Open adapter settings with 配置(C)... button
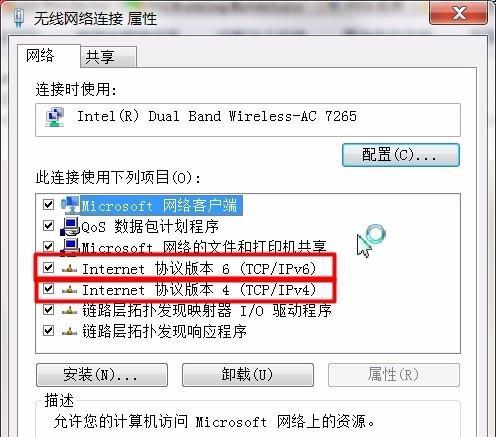The height and width of the screenshot is (437, 496). [401, 155]
